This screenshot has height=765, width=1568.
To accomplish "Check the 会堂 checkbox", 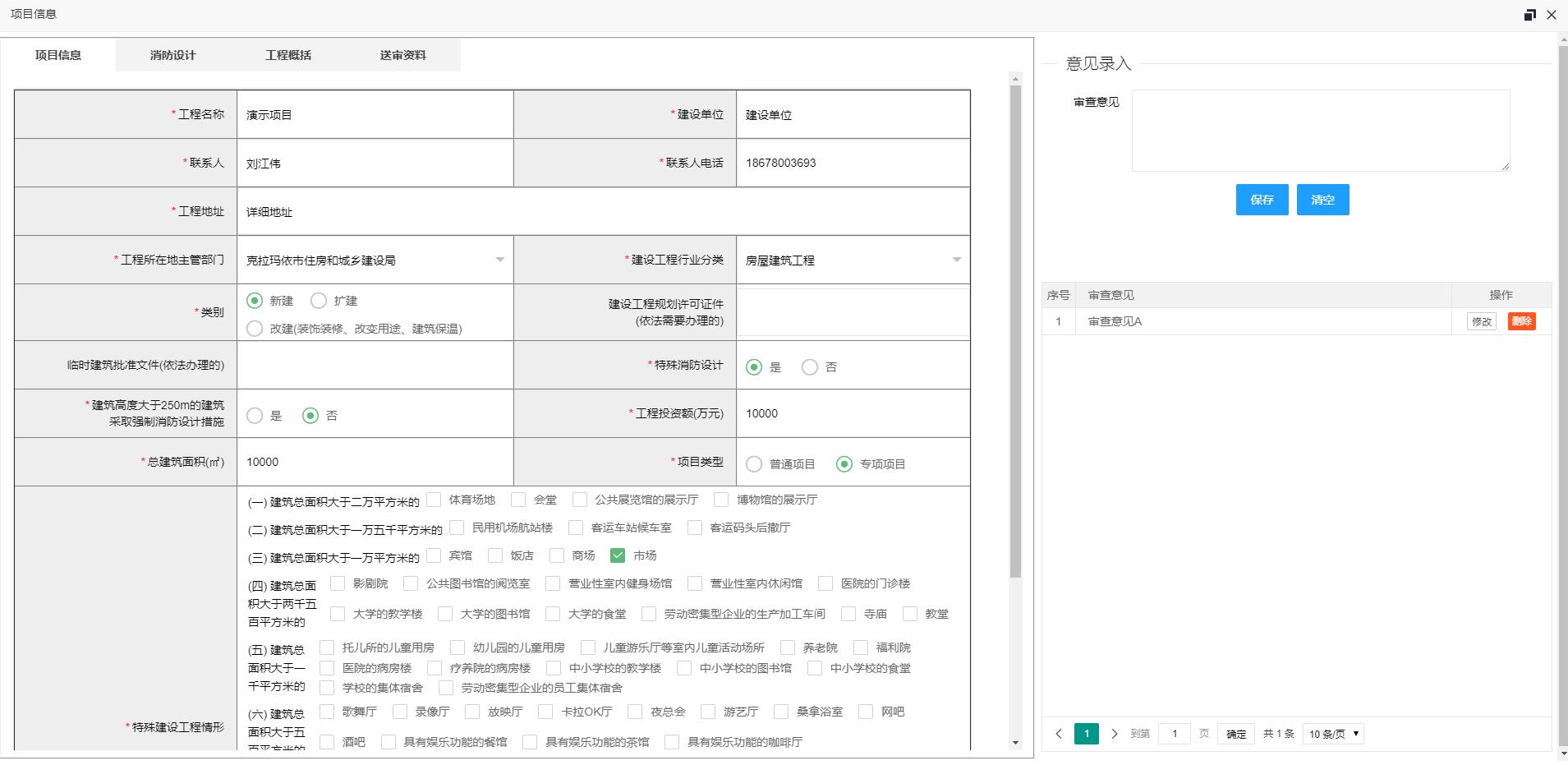I will [518, 500].
